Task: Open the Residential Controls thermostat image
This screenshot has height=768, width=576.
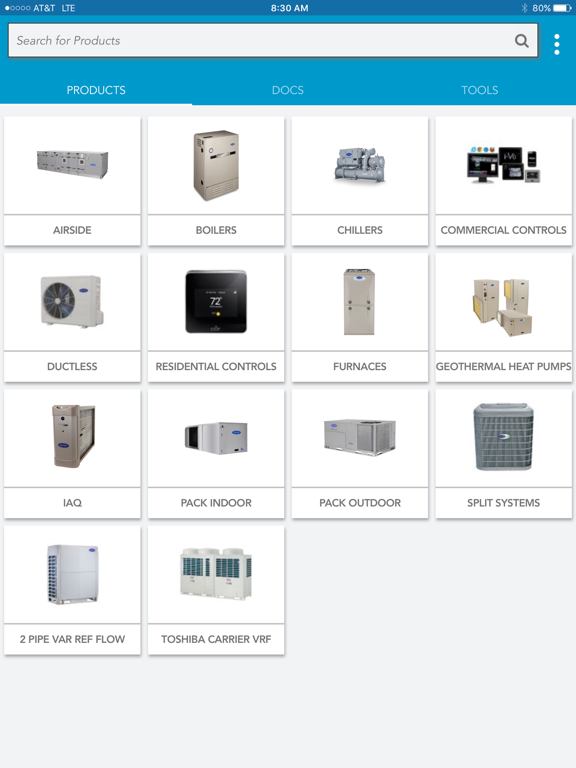Action: pos(216,302)
